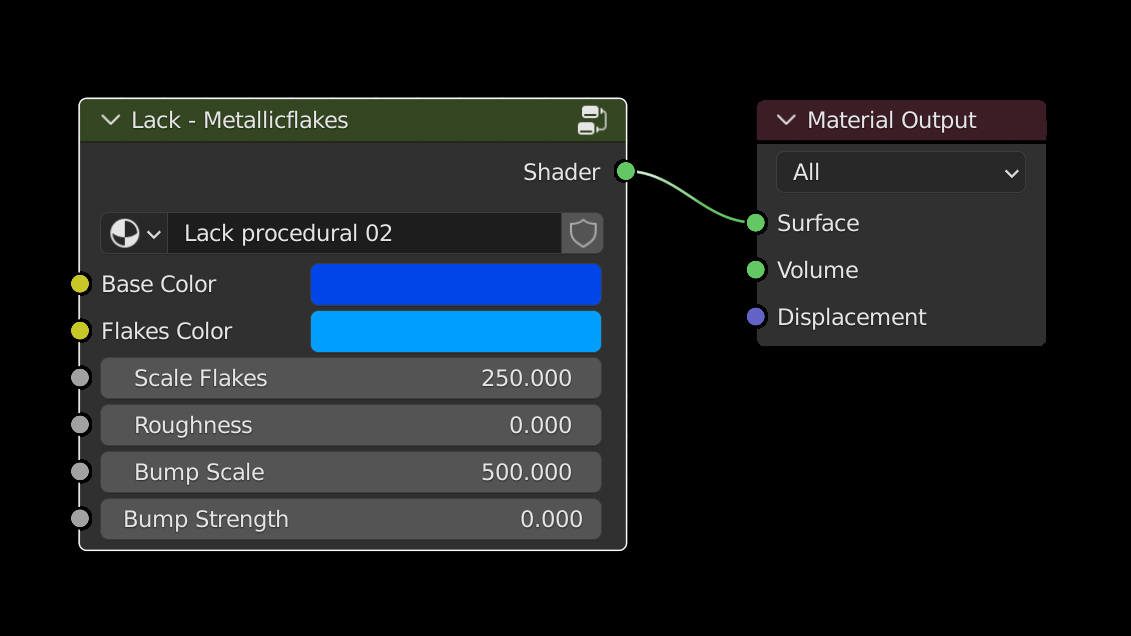Click the Volume input socket

point(756,270)
